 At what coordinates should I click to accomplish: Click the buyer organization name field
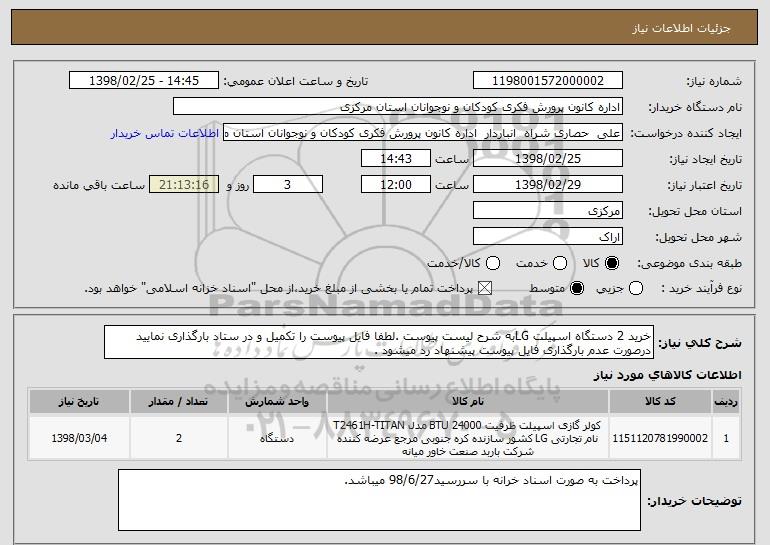[398, 107]
